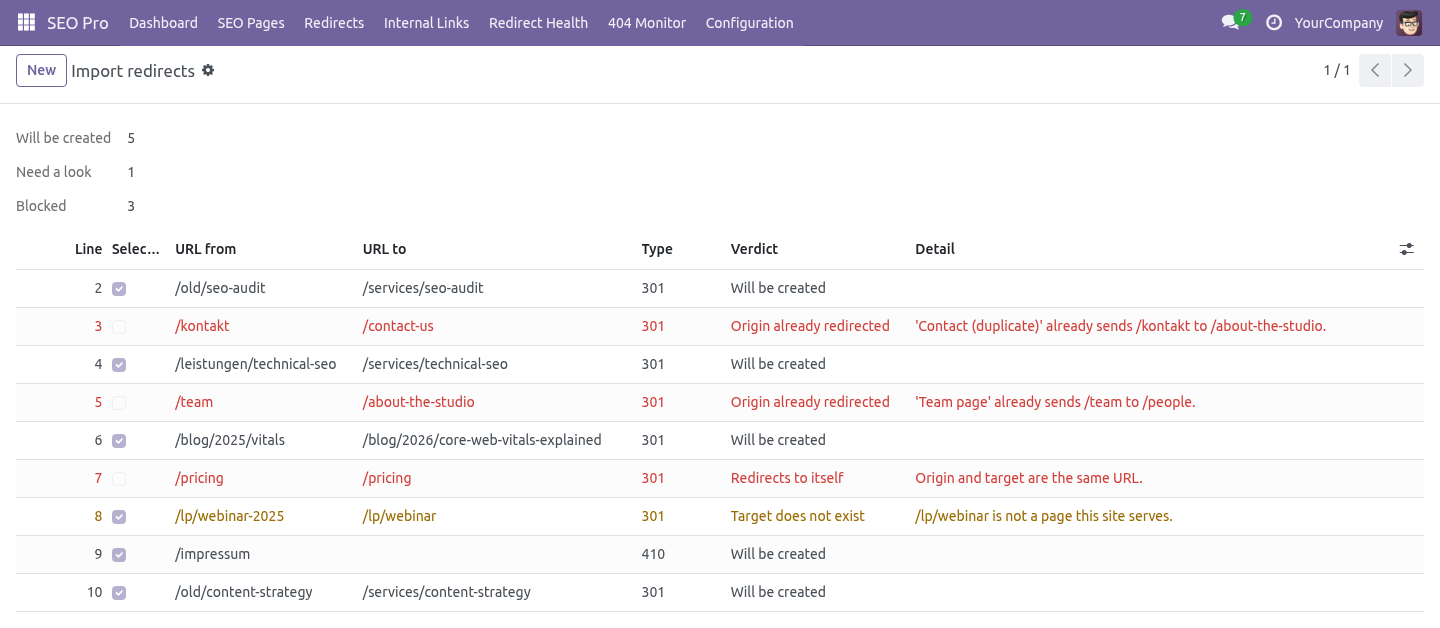Viewport: 1440px width, 628px height.
Task: Click the 410 type cell for /impressum
Action: [653, 554]
